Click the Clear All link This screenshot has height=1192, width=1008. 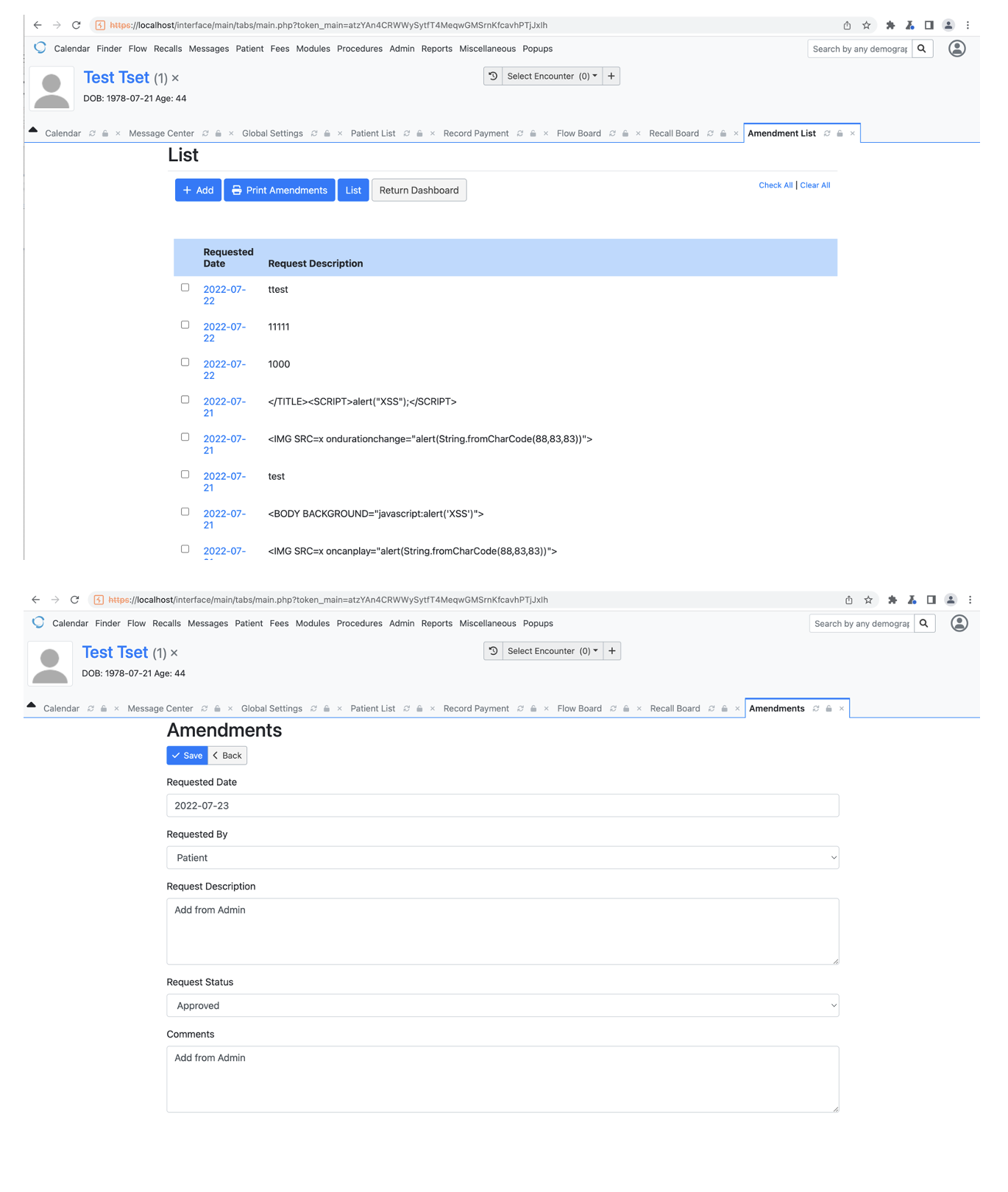[814, 185]
